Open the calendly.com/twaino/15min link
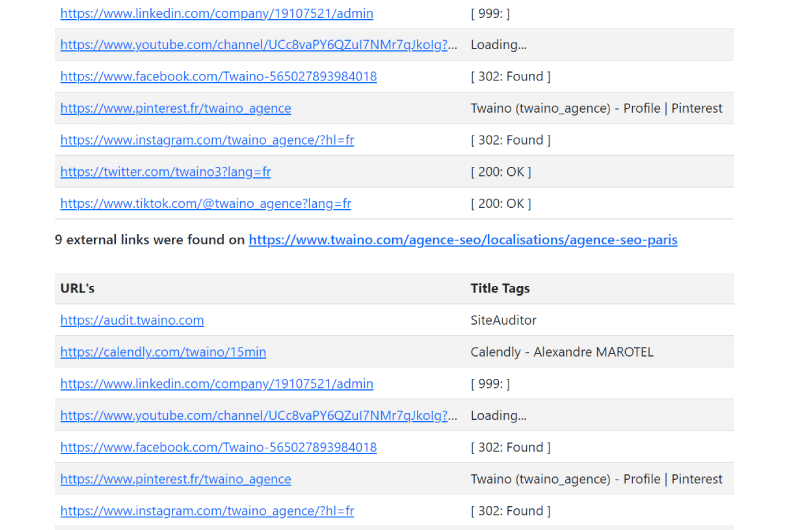Screen dimensions: 800x530 (163, 352)
